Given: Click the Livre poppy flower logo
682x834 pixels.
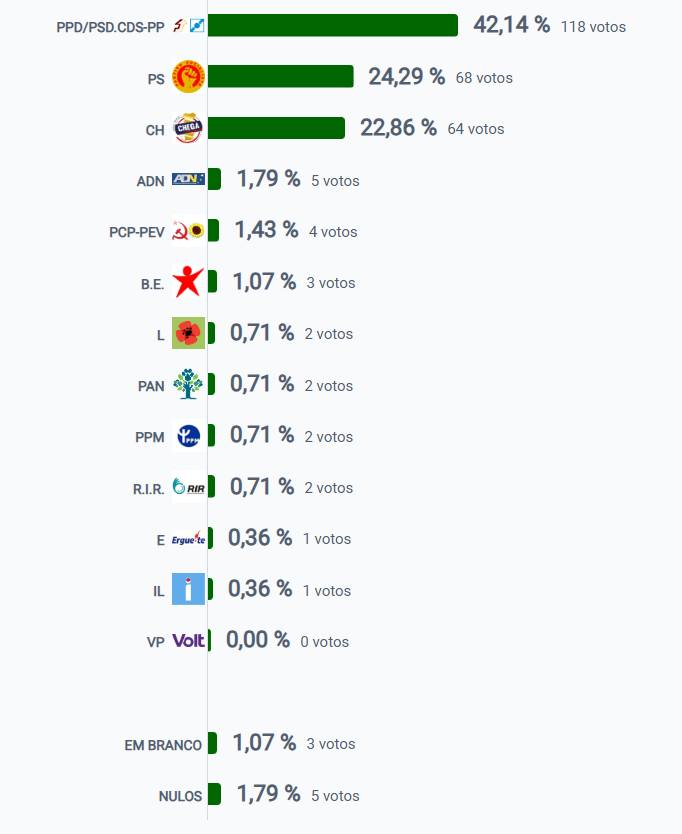Looking at the screenshot, I should 188,334.
